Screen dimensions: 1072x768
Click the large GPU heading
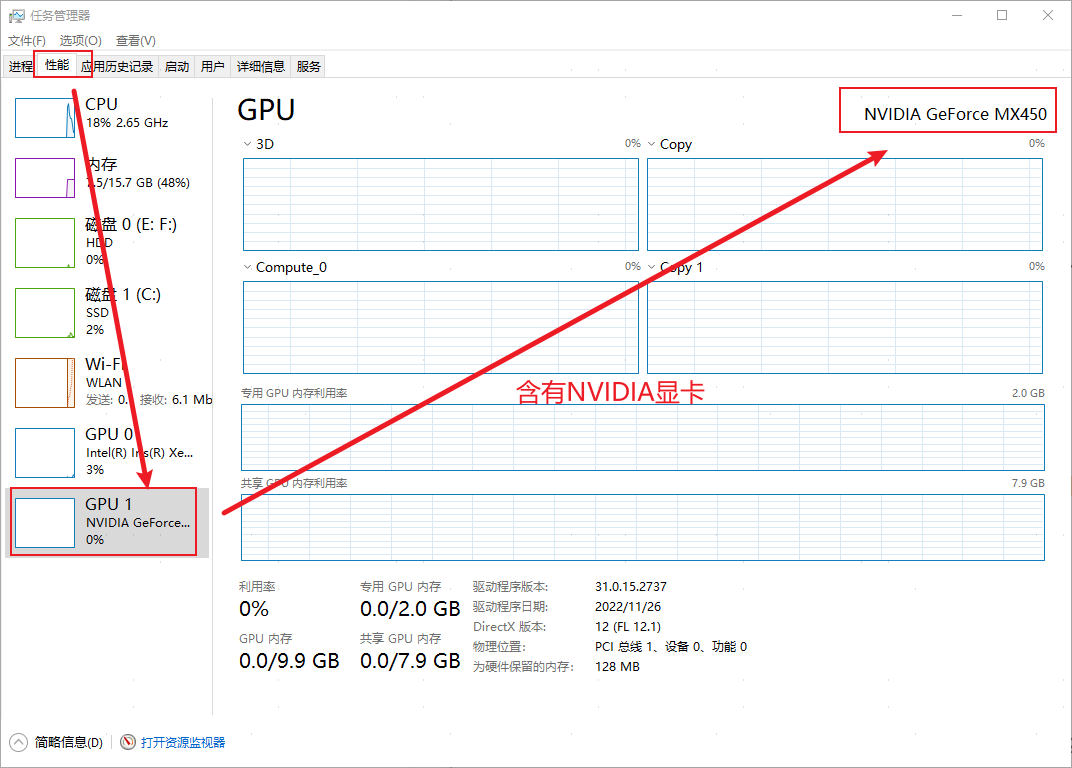click(x=266, y=110)
